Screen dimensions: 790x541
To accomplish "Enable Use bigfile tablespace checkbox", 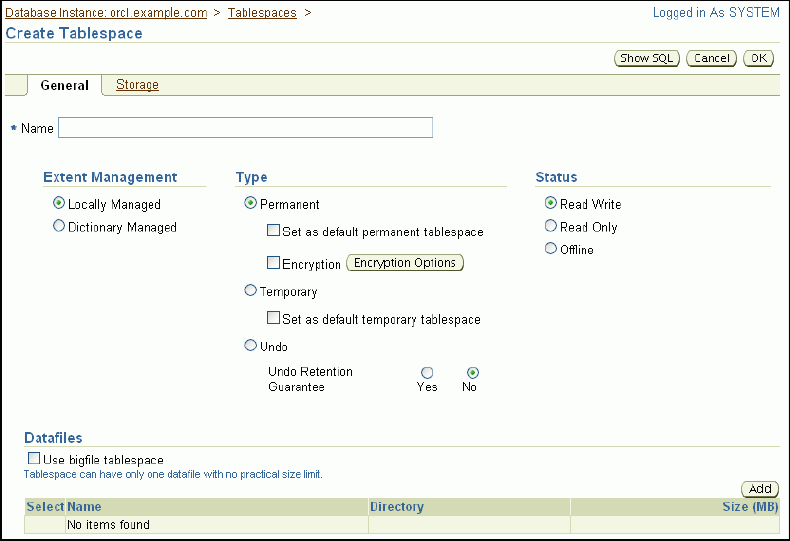I will [35, 459].
